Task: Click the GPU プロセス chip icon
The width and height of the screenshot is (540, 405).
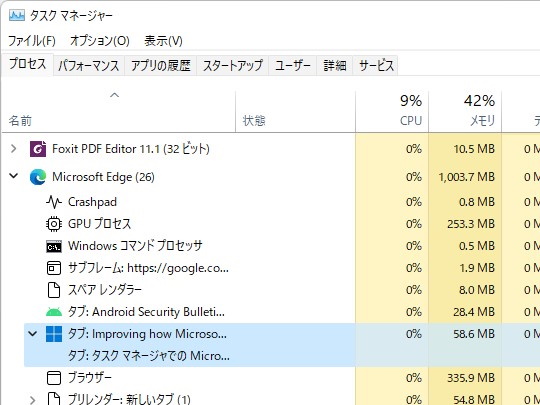Action: click(x=54, y=224)
